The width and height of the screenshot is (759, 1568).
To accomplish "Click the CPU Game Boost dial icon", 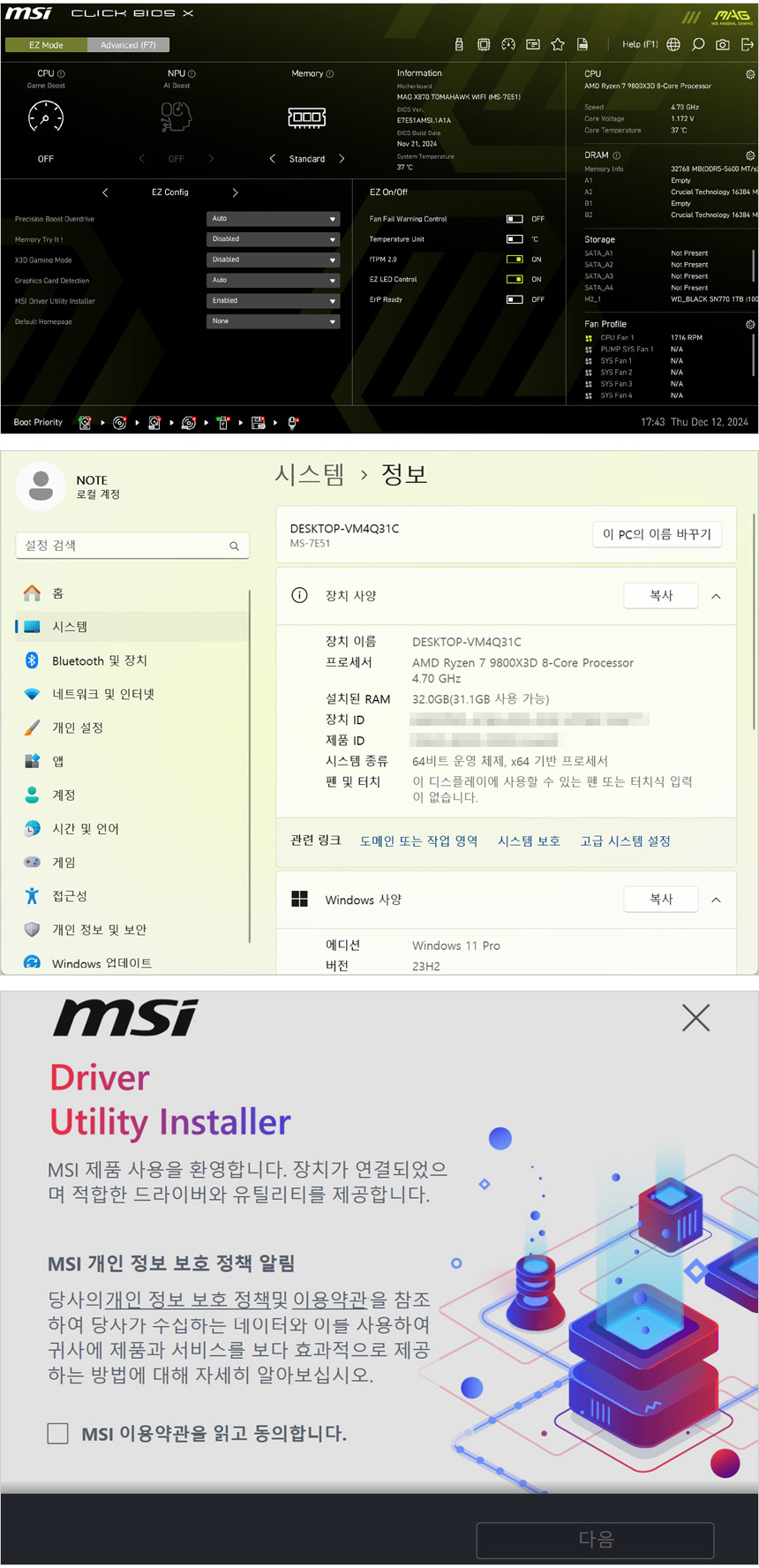I will [x=46, y=117].
